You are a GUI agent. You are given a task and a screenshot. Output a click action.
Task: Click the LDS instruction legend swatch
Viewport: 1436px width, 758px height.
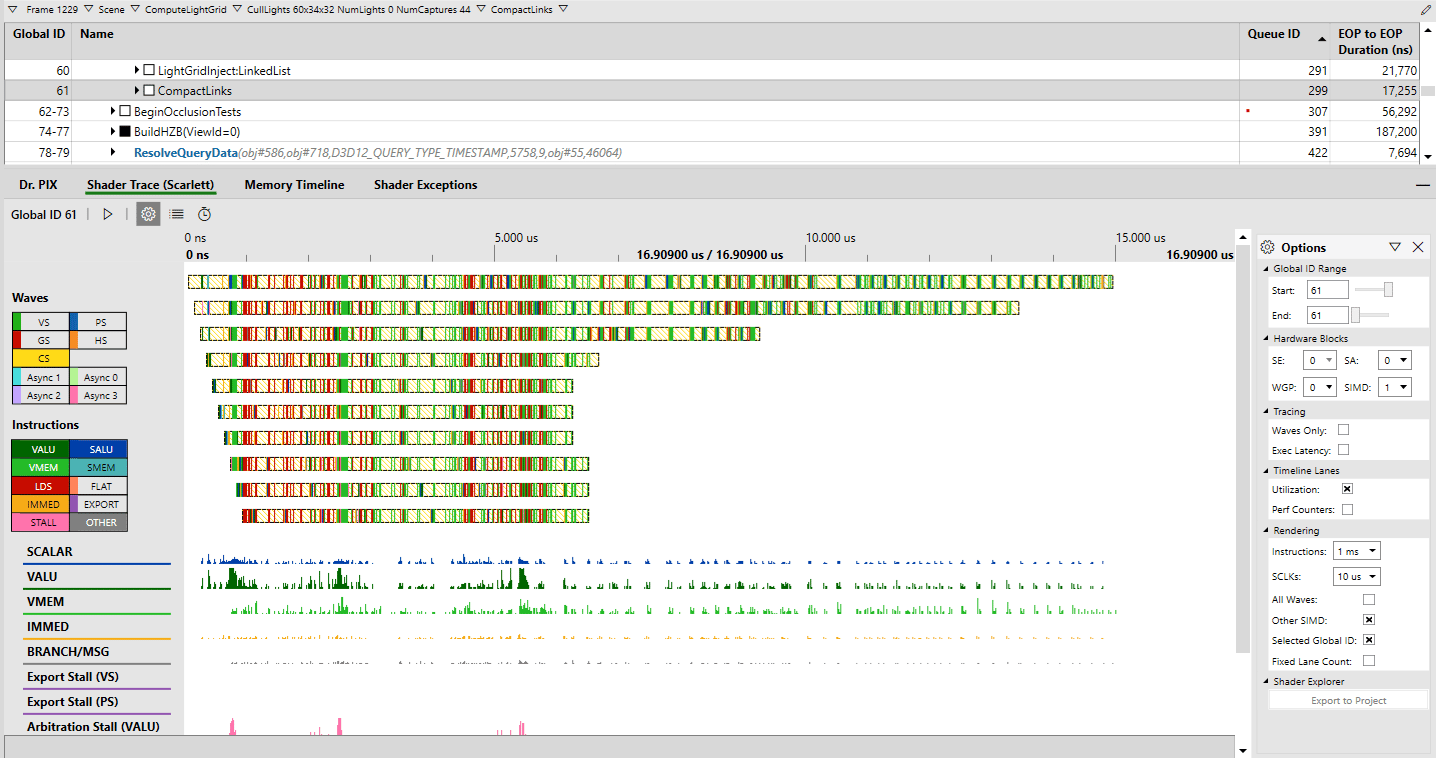[x=41, y=486]
